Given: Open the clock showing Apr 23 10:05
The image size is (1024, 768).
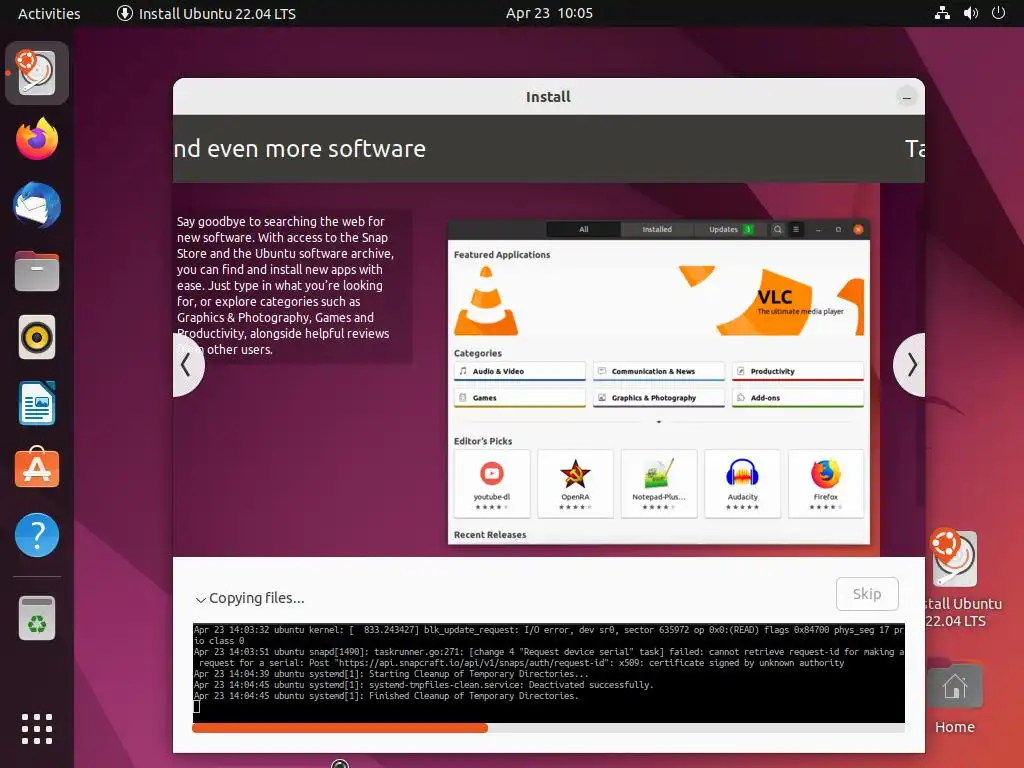Looking at the screenshot, I should [x=549, y=13].
